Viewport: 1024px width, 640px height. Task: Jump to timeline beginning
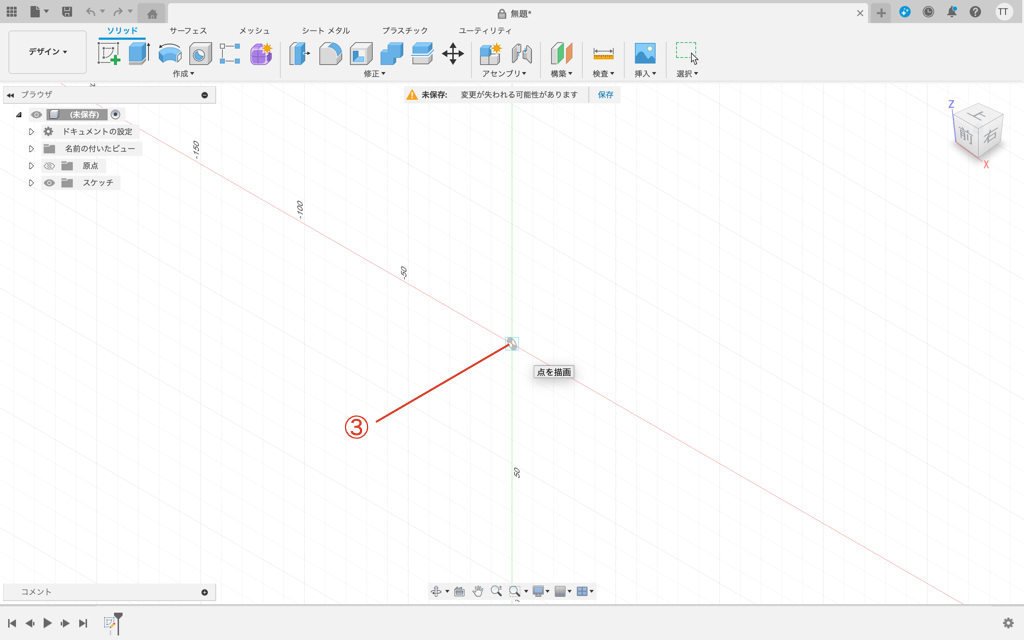(12, 623)
